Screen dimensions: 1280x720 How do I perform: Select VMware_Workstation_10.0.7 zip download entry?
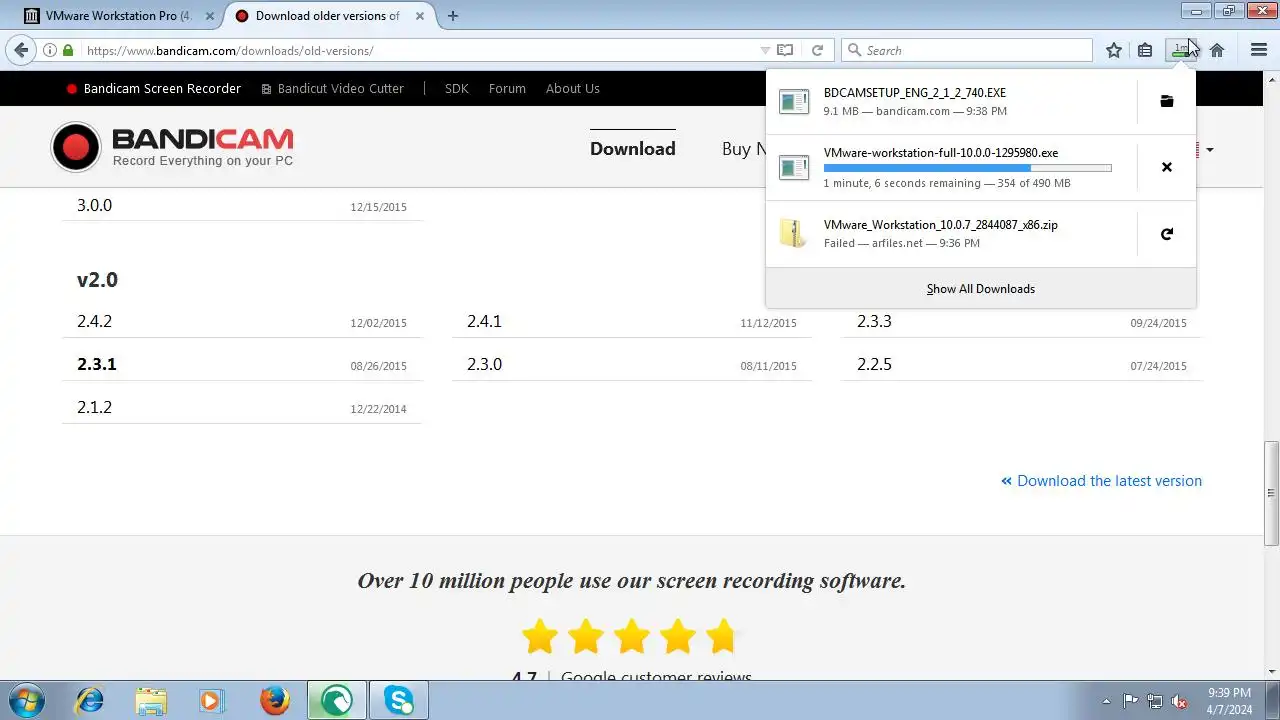pos(950,234)
